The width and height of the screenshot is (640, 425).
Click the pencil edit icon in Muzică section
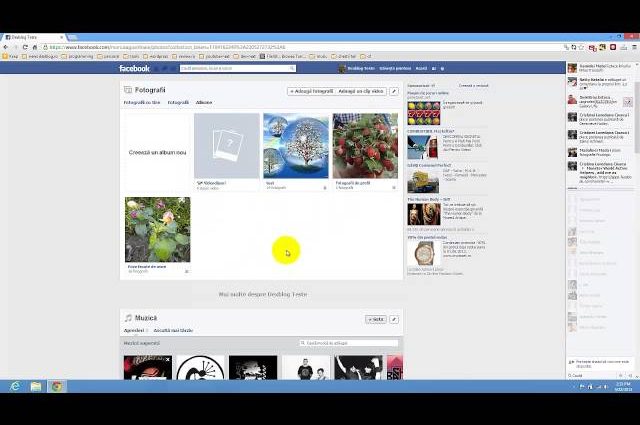click(x=394, y=319)
